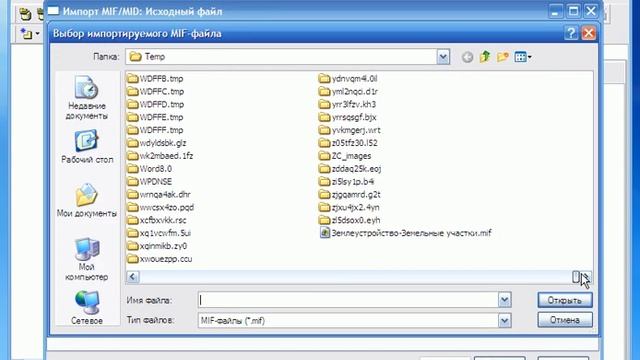Screen dimensions: 640x360
Task: Select the yrrsqsgf.bjx folder
Action: [x=348, y=117]
